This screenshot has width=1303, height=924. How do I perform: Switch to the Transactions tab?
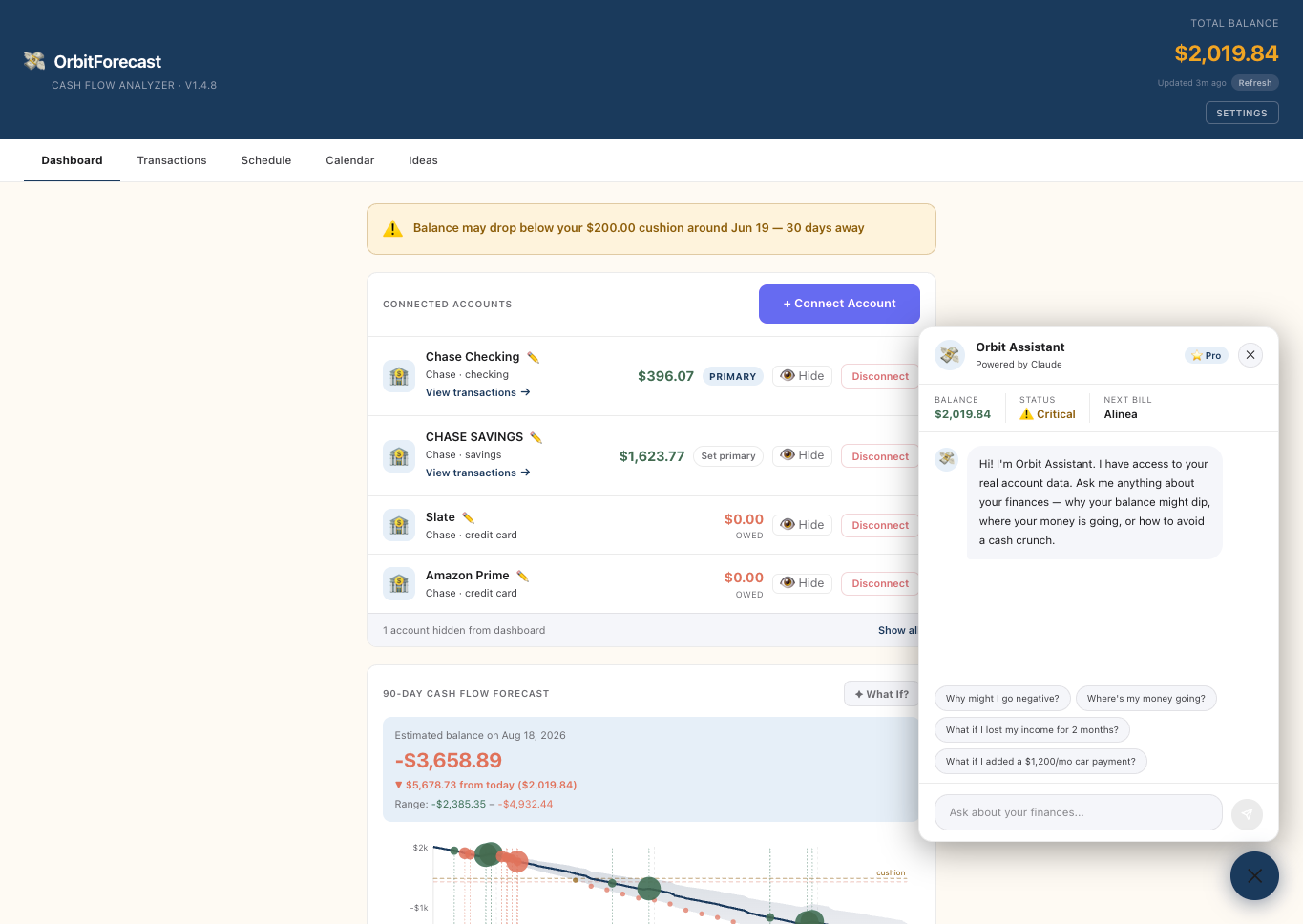coord(172,160)
